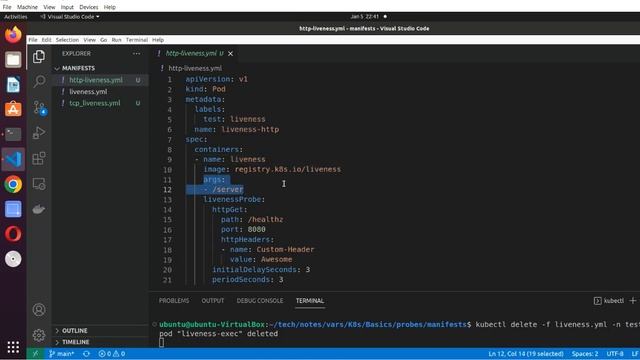Viewport: 640px width, 360px height.
Task: Open Files manager from the dock
Action: pos(13,60)
